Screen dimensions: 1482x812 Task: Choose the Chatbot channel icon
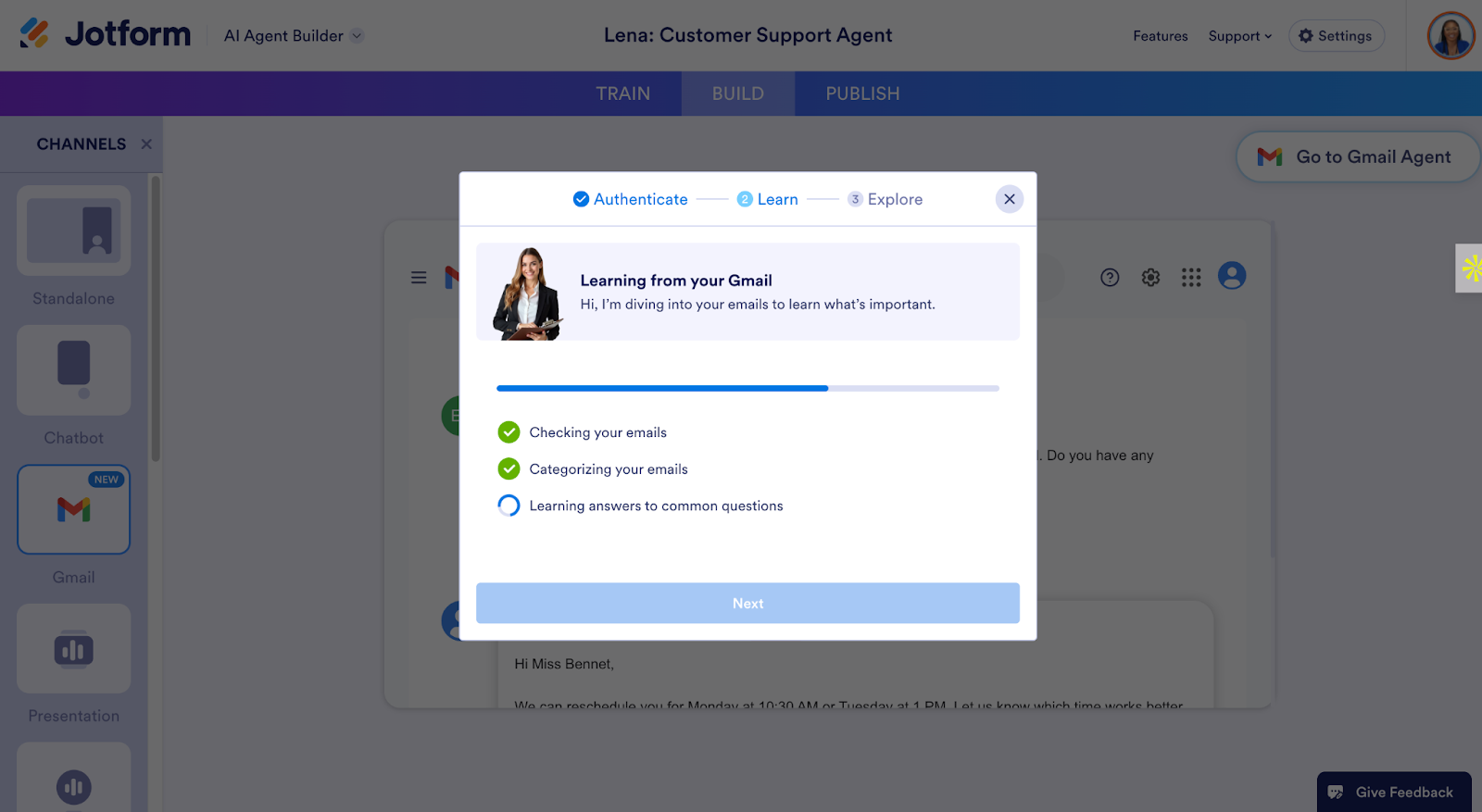[x=73, y=370]
